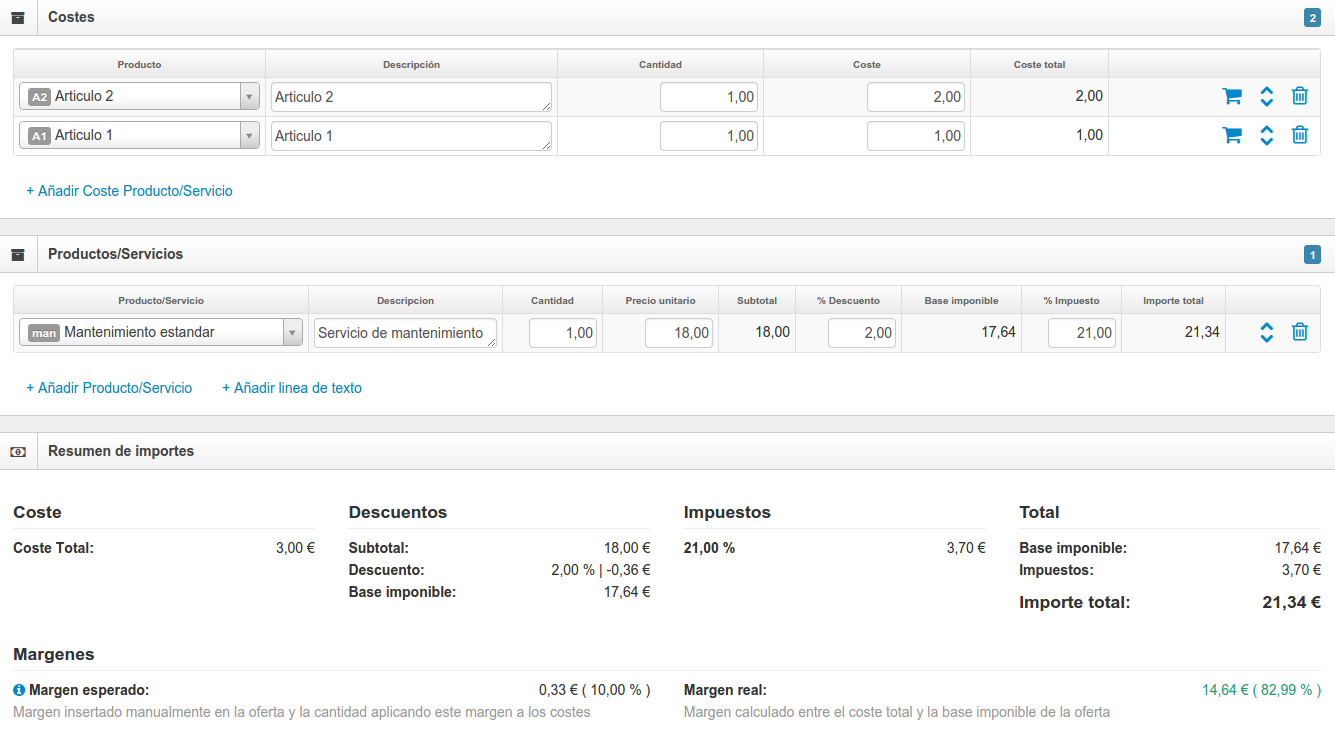1335x734 pixels.
Task: Click the Articulo 1 Coste field
Action: point(916,135)
